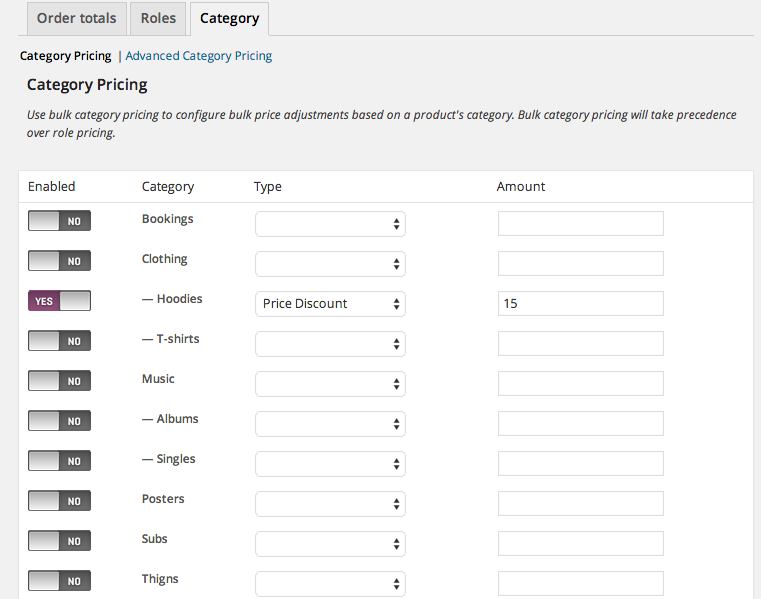Image resolution: width=761 pixels, height=599 pixels.
Task: Open Advanced Category Pricing link
Action: 199,56
